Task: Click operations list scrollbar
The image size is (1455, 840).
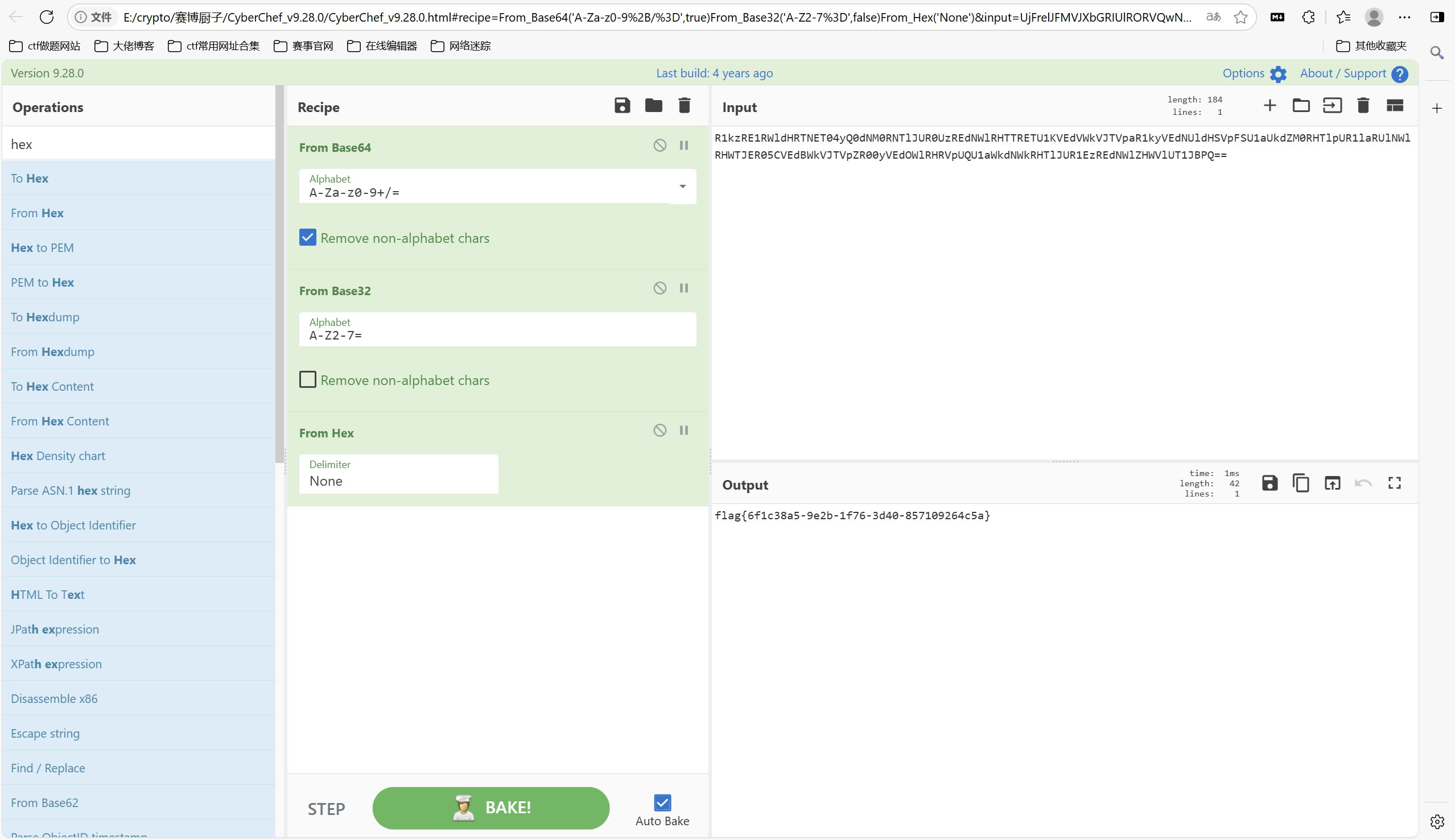Action: (280, 274)
